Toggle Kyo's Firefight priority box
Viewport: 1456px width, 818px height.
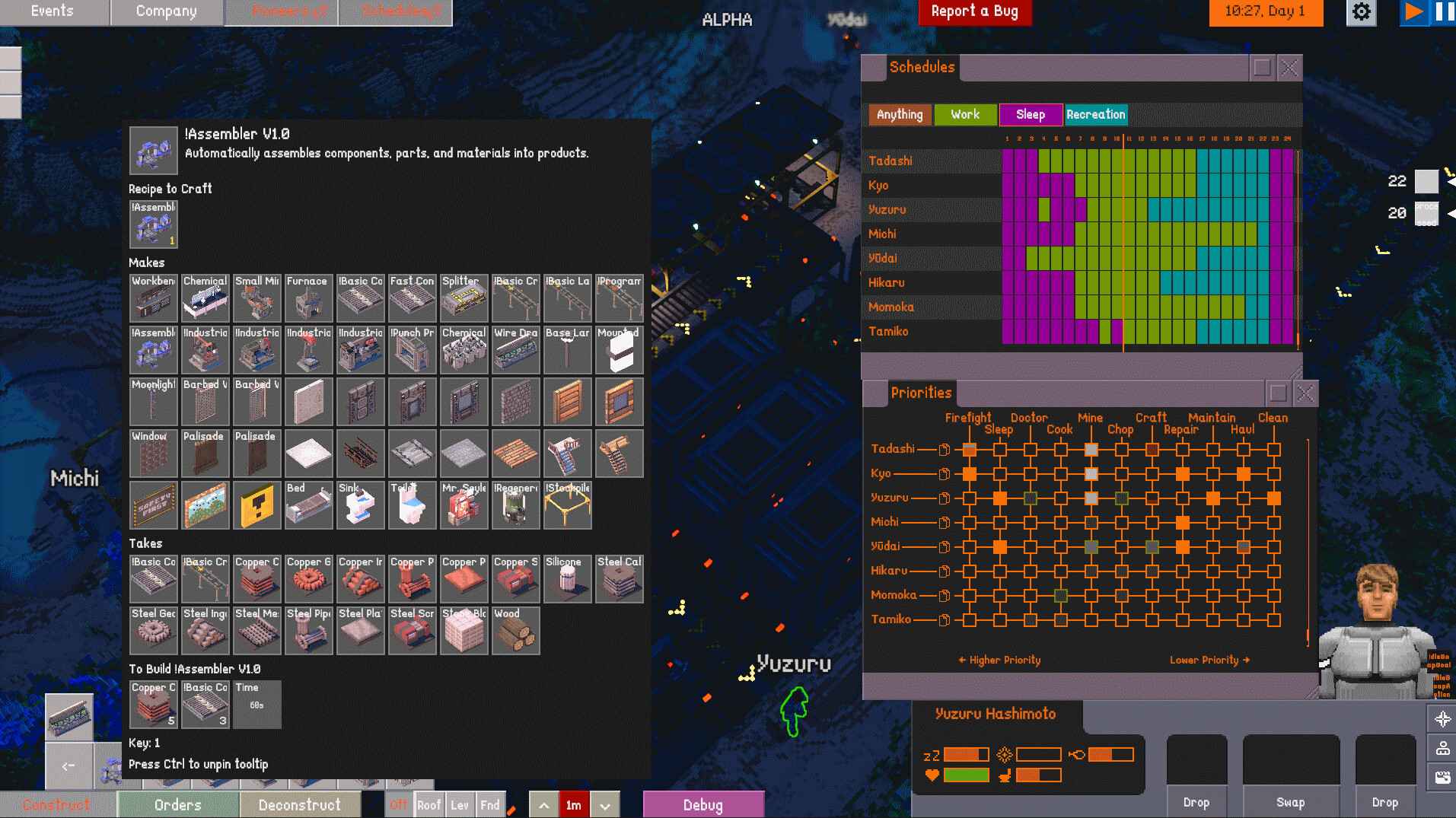point(970,474)
